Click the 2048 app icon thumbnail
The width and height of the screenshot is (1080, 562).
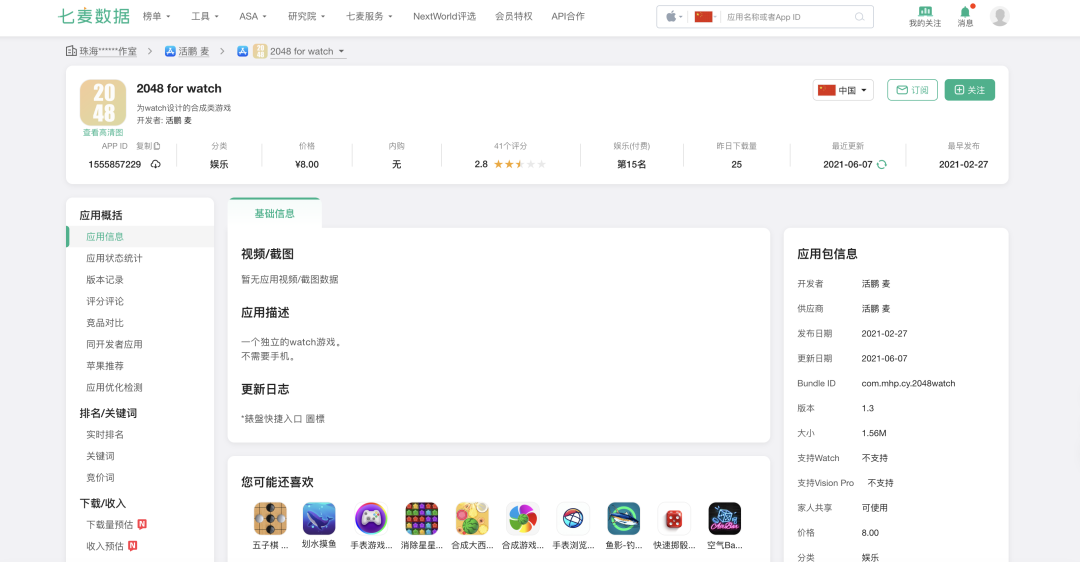[x=103, y=103]
